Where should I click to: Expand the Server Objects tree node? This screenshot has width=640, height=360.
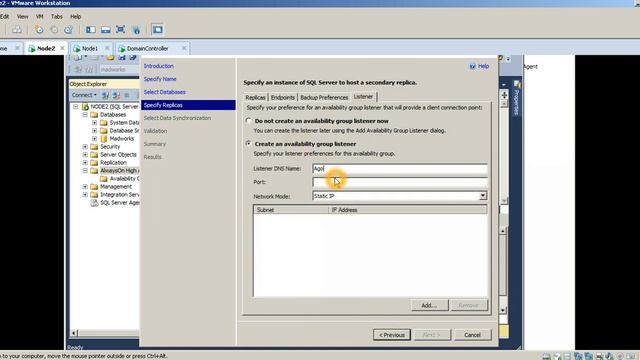tap(85, 155)
